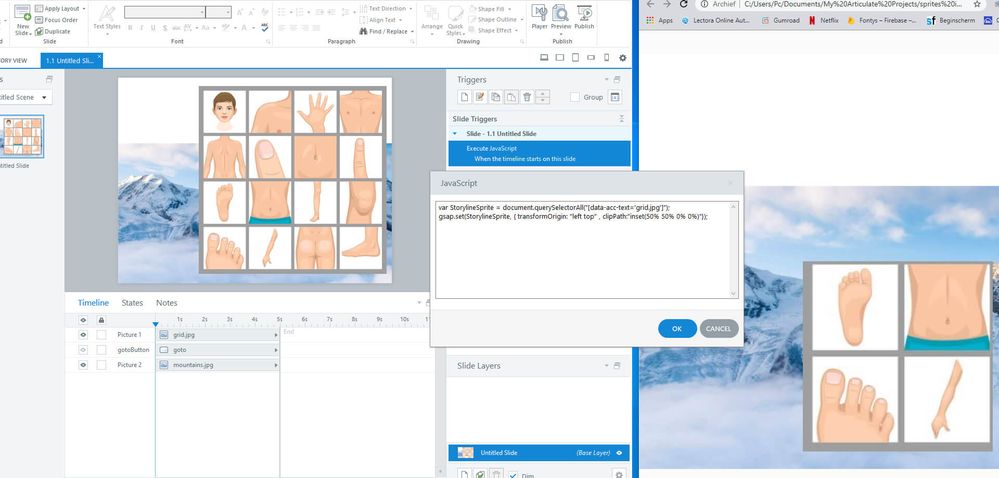Delete the selected trigger

pyautogui.click(x=527, y=97)
